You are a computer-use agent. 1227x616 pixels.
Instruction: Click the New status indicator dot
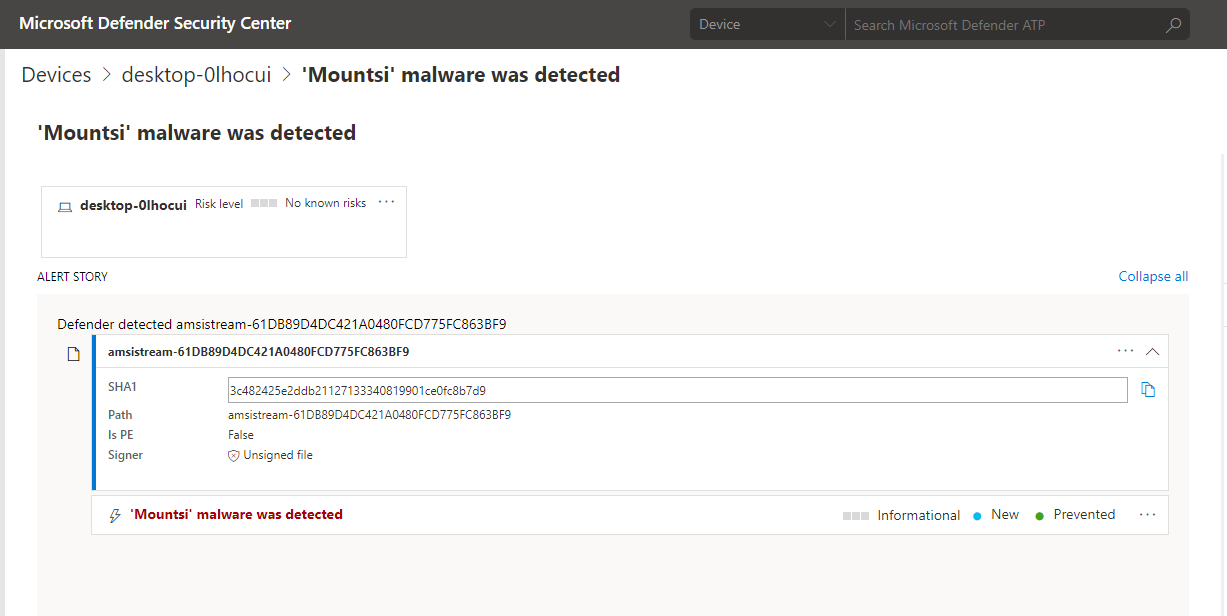(978, 514)
